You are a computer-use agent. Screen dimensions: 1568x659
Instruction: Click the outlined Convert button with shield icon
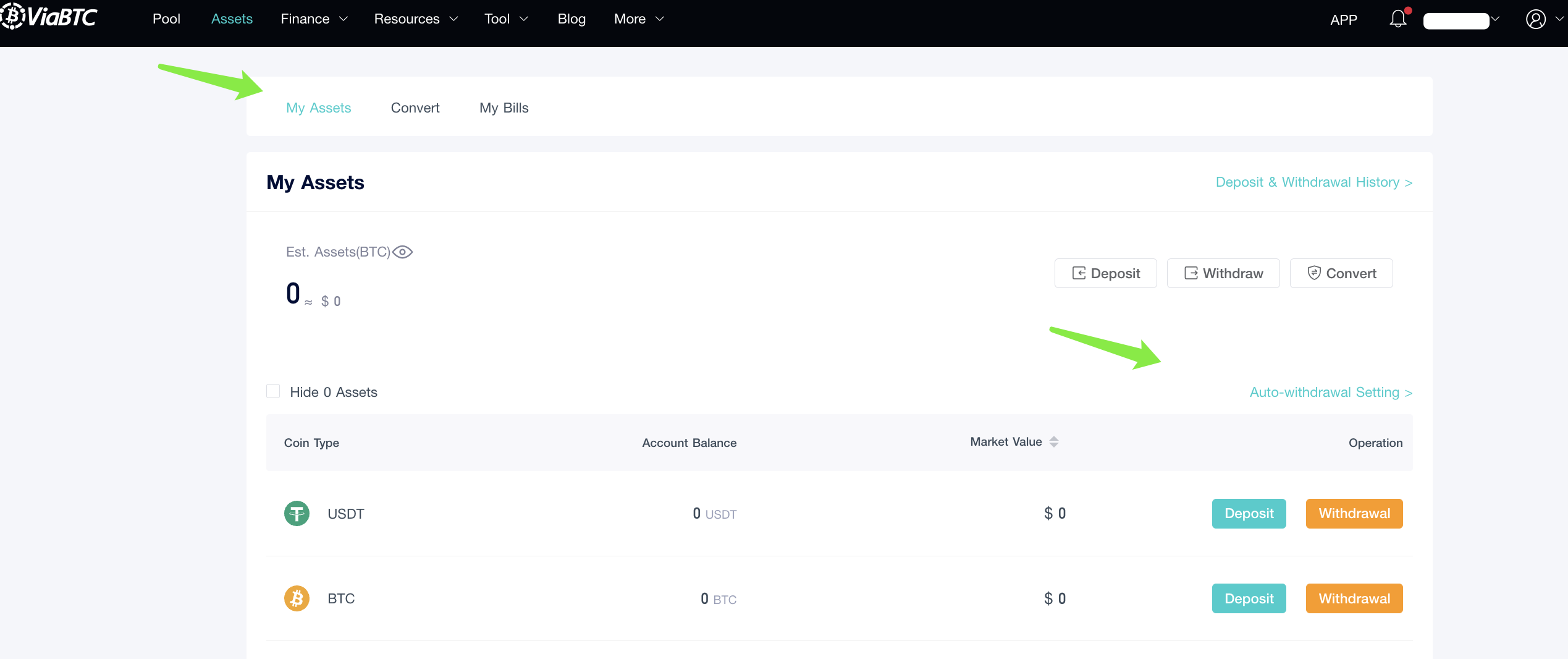1341,273
